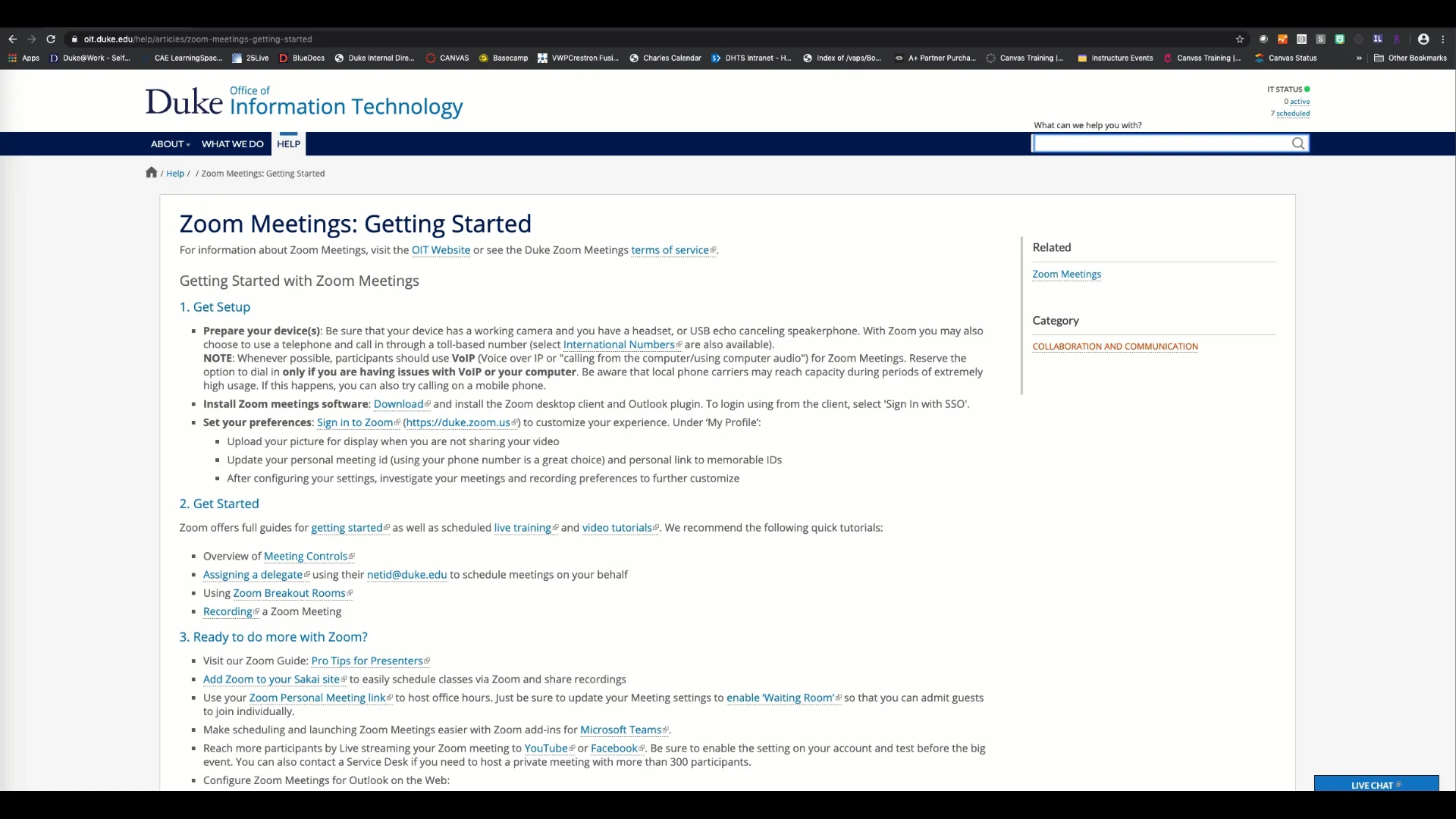Click the Help breadcrumb link
This screenshot has height=819, width=1456.
[x=175, y=174]
